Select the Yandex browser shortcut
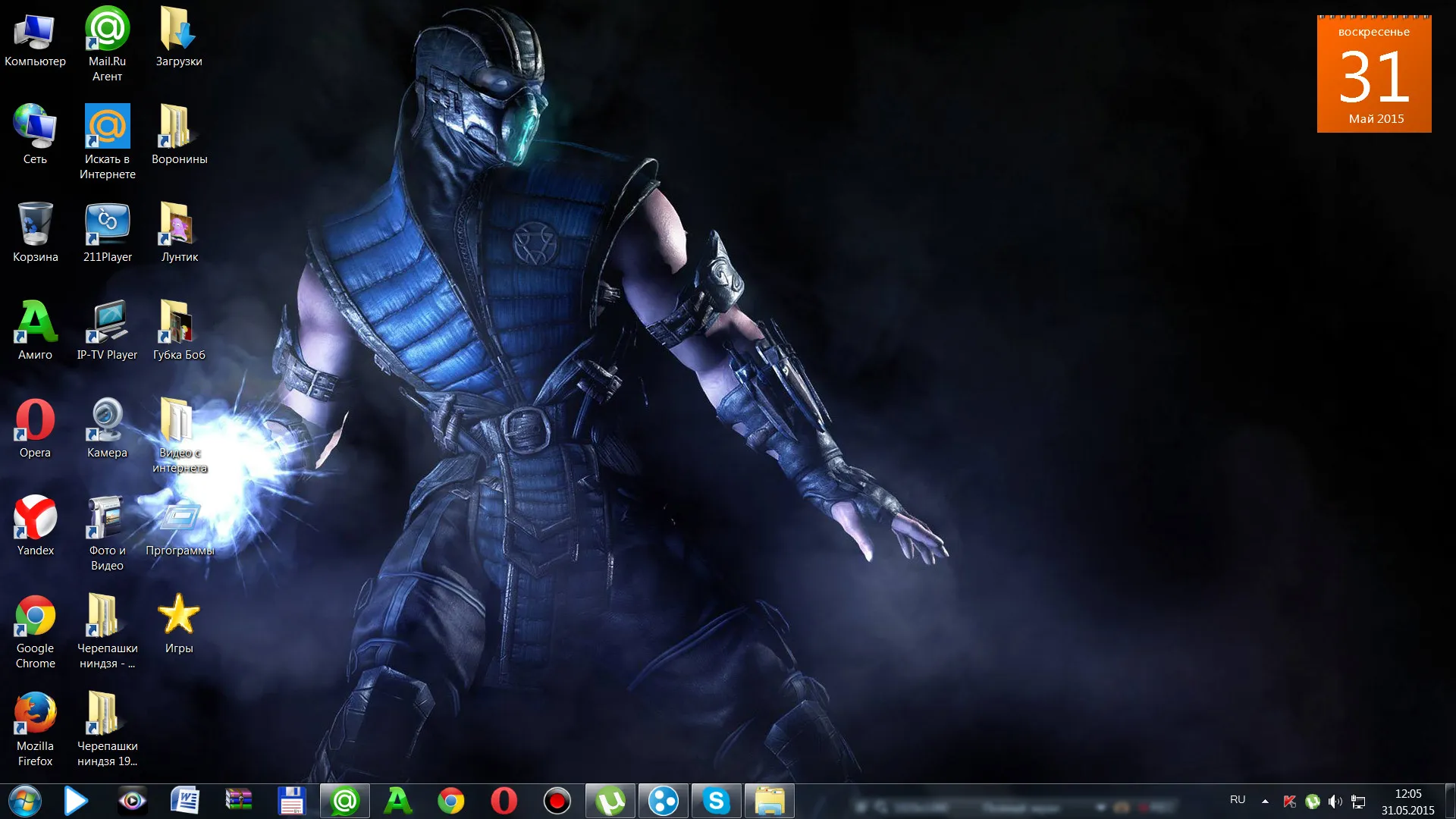 click(35, 526)
